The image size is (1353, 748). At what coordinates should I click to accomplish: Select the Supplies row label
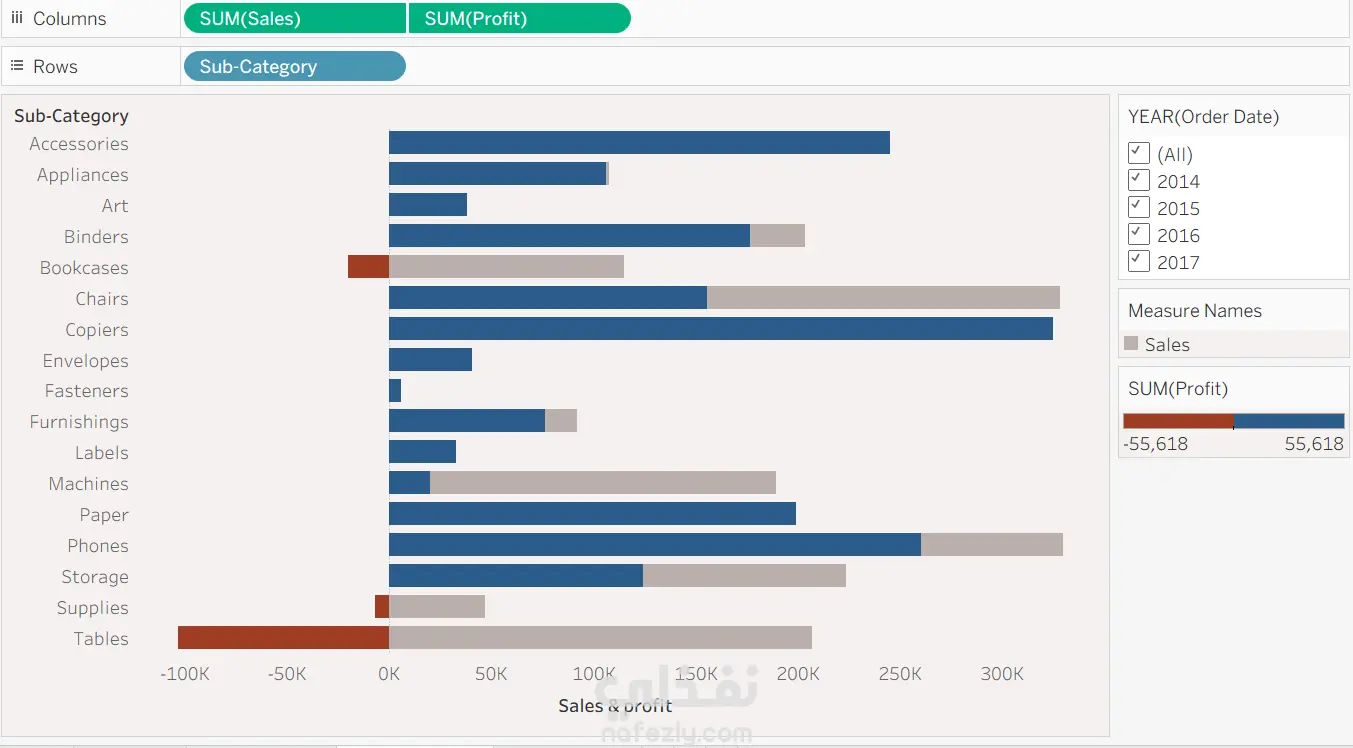coord(93,608)
